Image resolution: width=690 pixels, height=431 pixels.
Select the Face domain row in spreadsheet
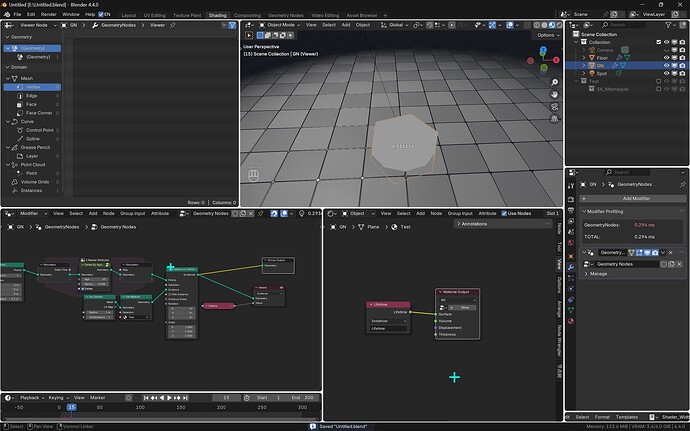point(33,104)
